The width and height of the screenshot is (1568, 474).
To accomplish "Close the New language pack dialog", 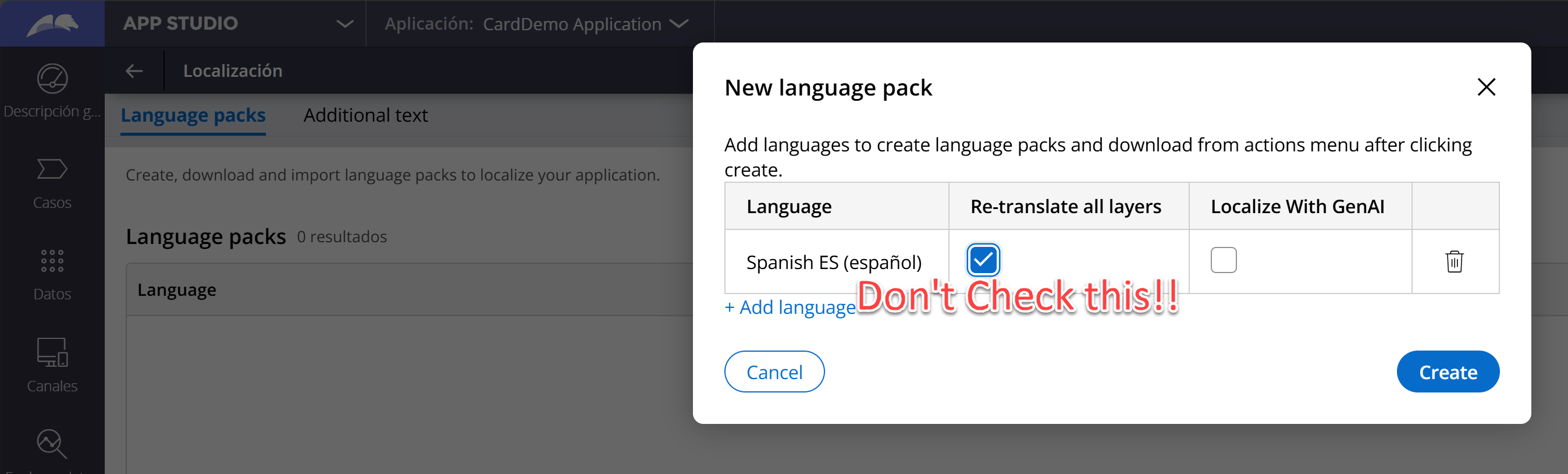I will pos(1486,87).
